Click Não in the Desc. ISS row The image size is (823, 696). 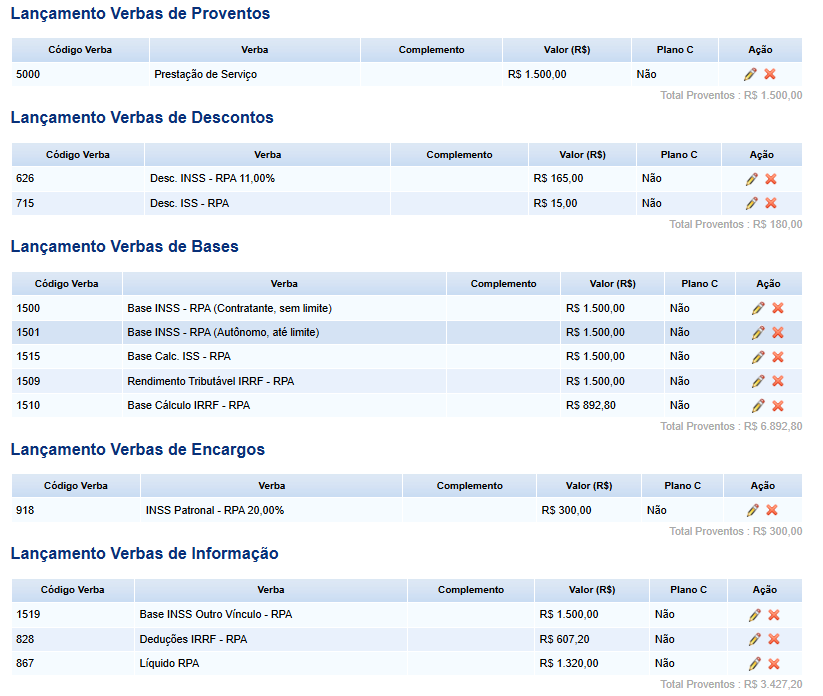(651, 203)
